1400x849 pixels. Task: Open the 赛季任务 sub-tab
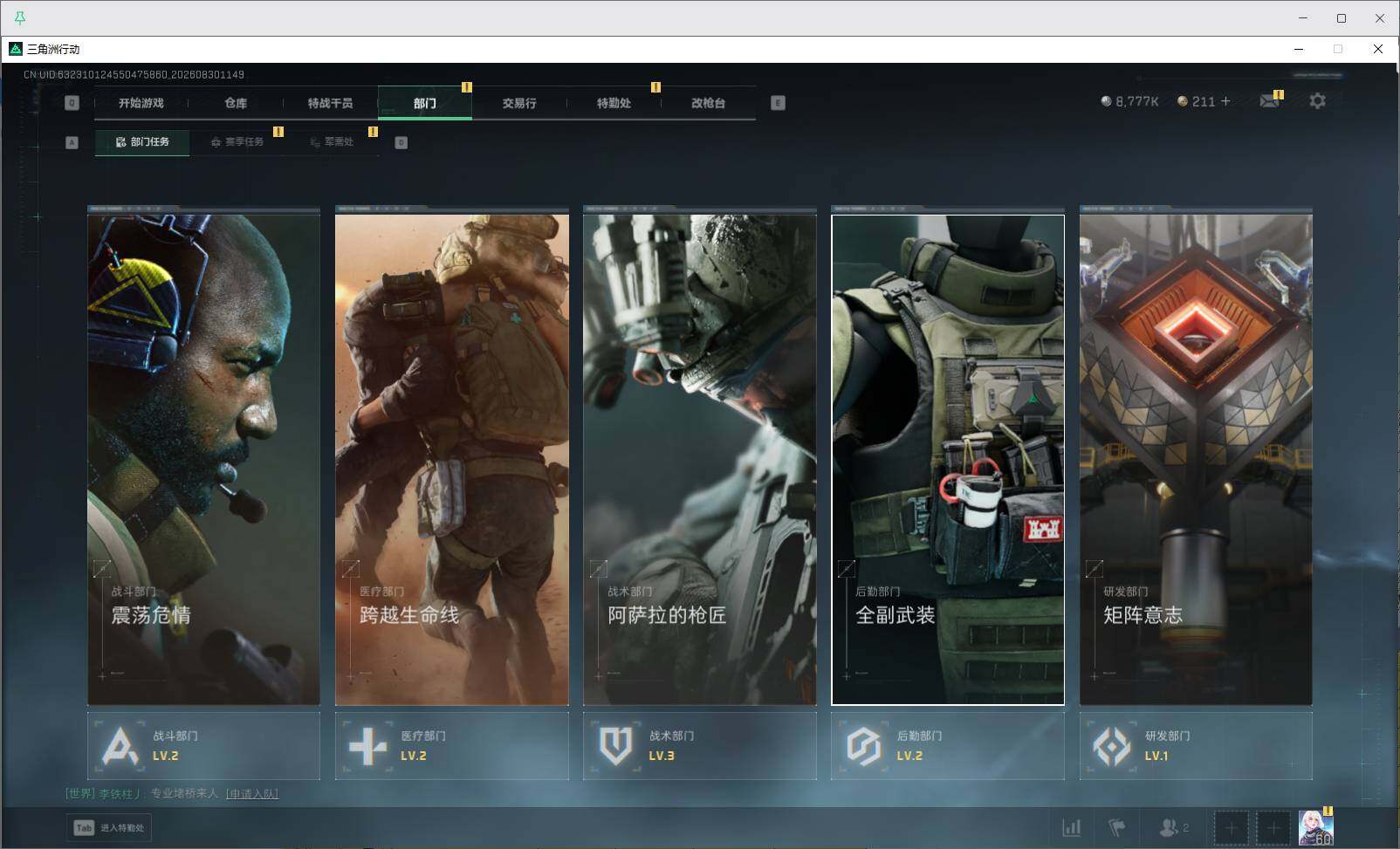(237, 142)
